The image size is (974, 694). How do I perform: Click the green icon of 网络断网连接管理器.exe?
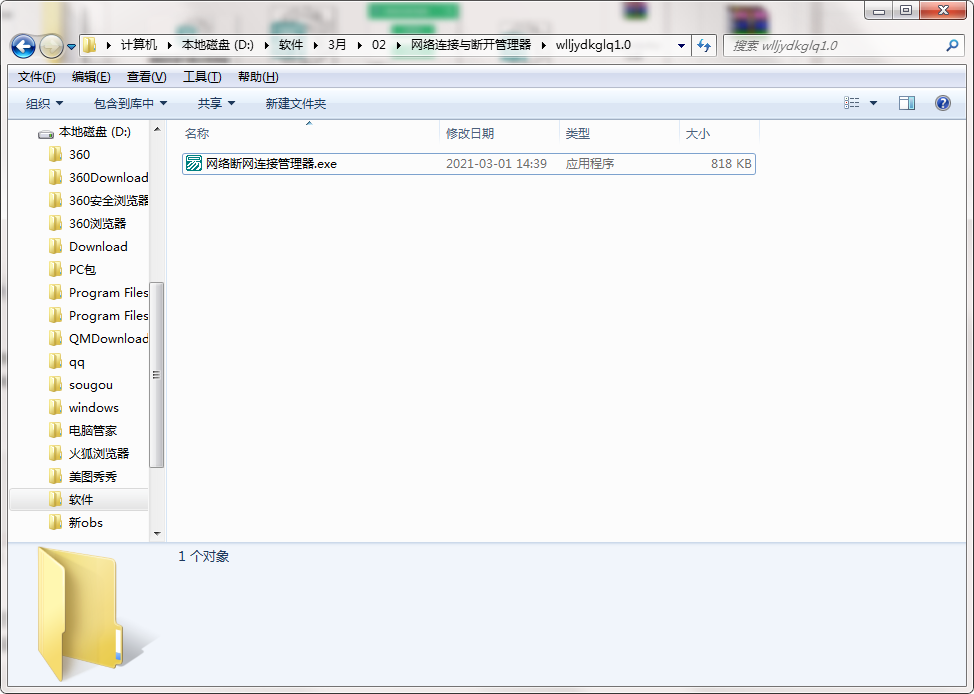(194, 163)
